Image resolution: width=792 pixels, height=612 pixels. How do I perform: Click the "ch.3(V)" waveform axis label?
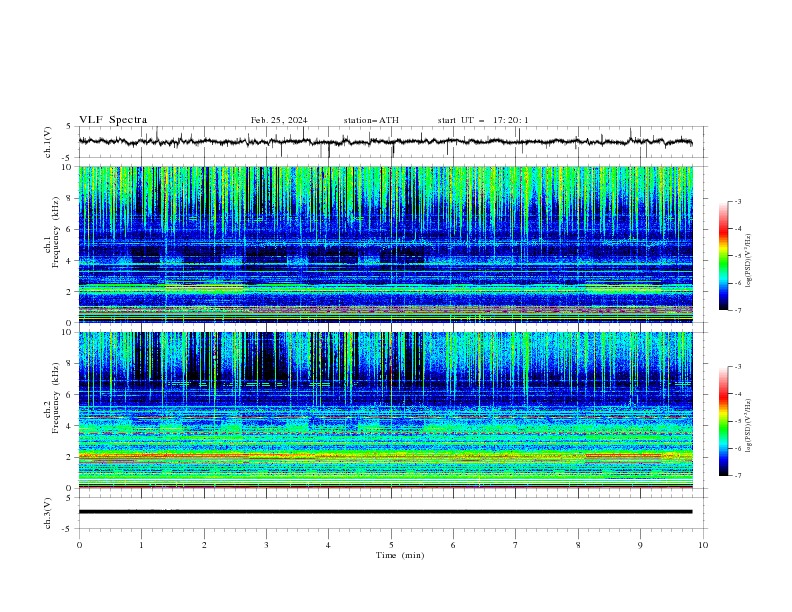coord(48,513)
